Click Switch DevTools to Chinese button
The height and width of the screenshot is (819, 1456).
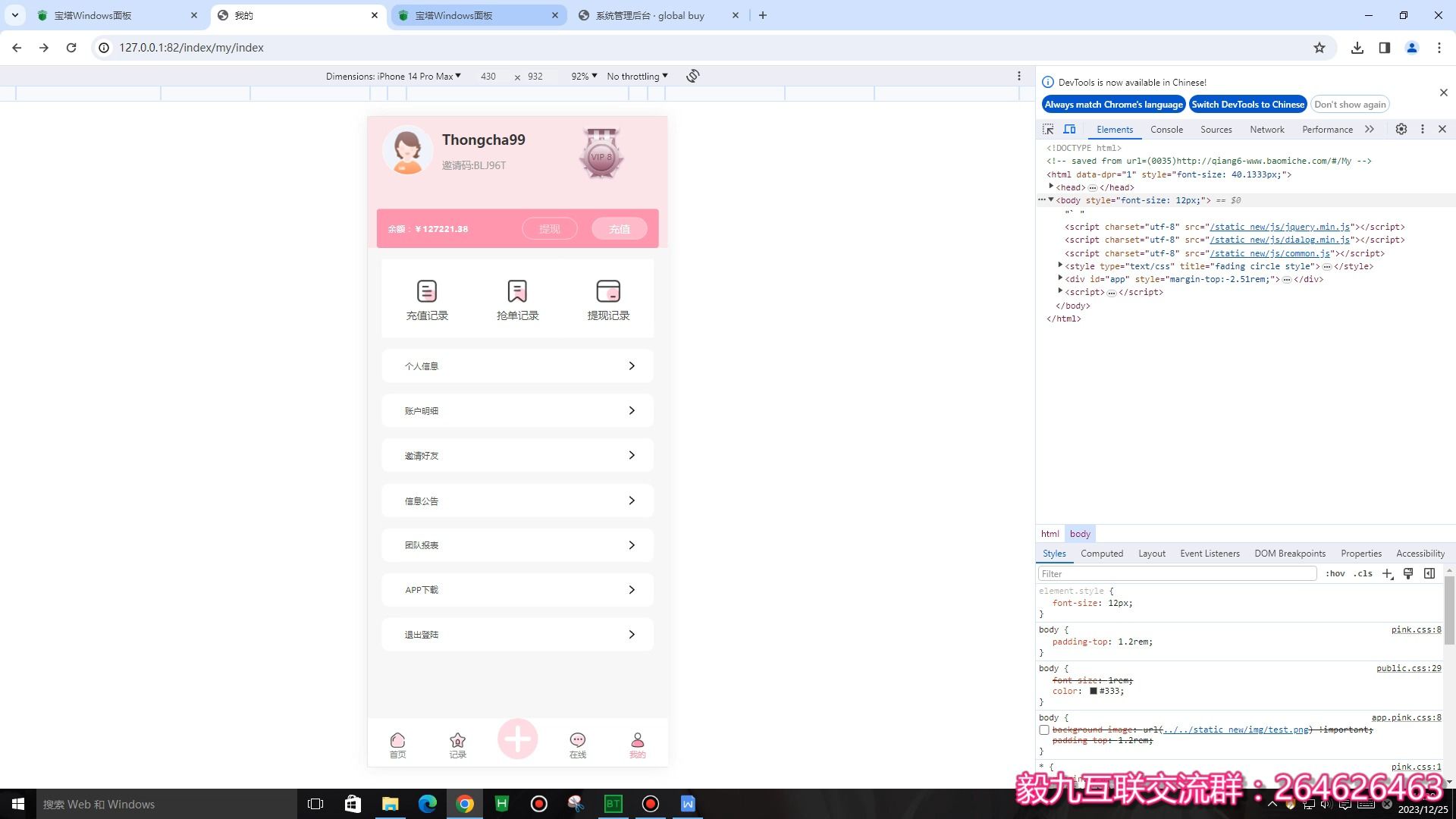coord(1247,105)
